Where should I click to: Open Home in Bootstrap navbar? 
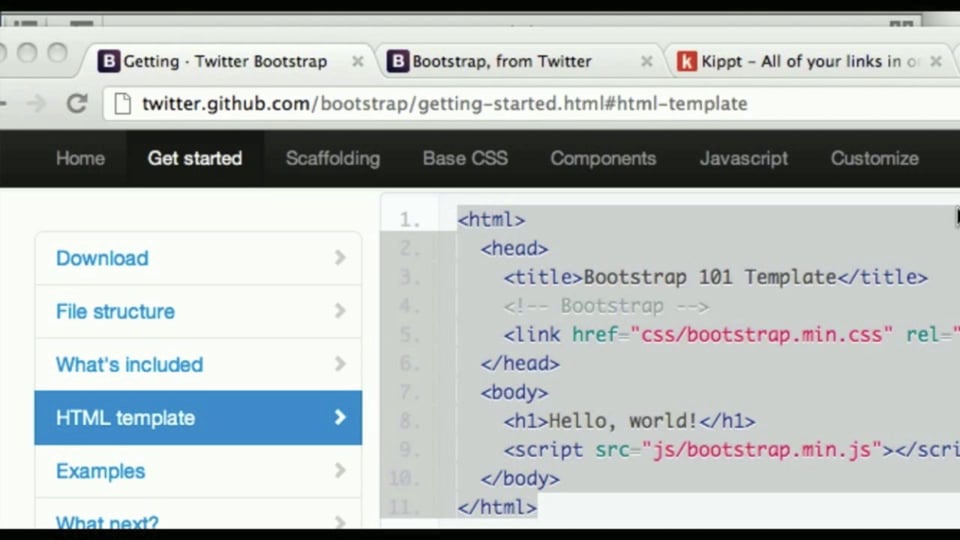(x=80, y=159)
